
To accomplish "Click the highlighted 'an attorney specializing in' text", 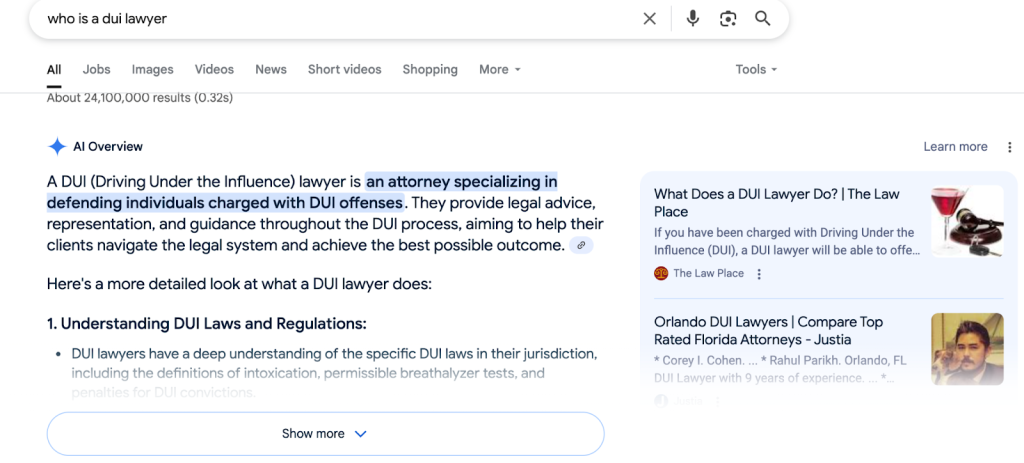I will tap(462, 181).
